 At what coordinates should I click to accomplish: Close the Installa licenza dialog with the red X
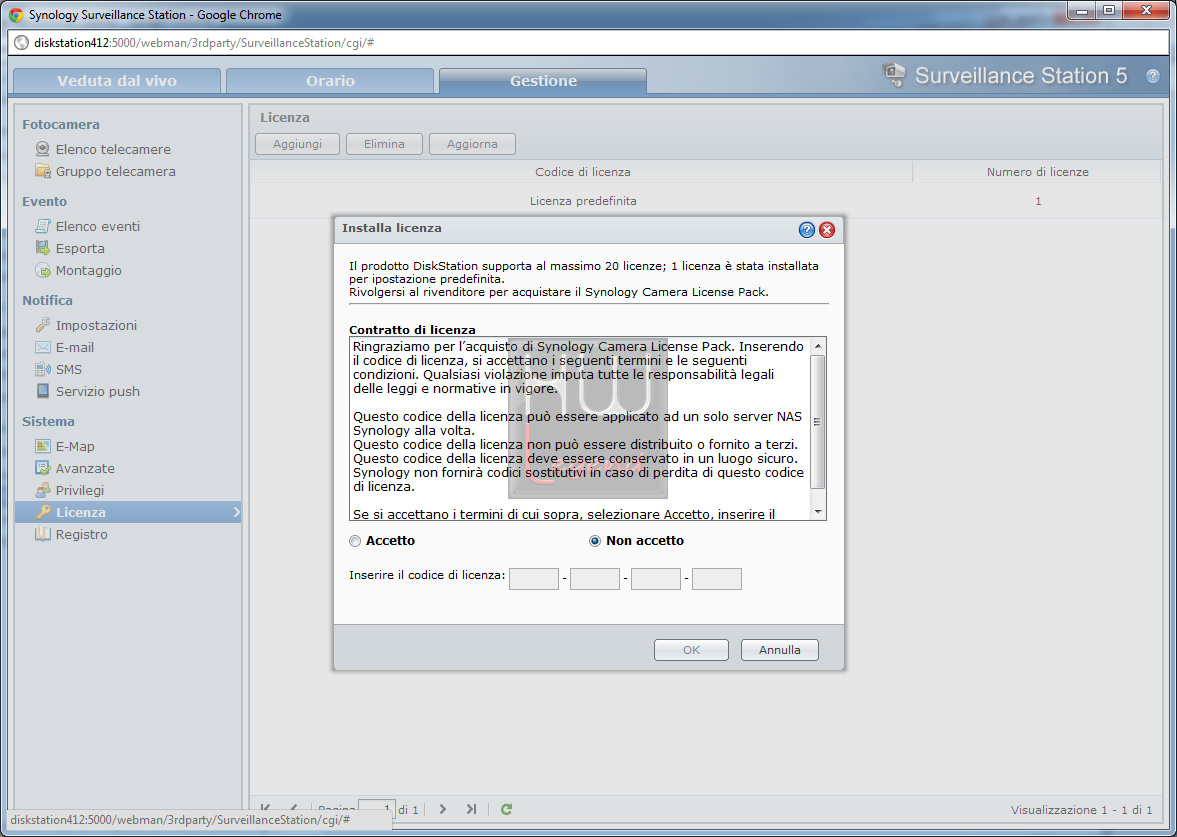coord(827,230)
